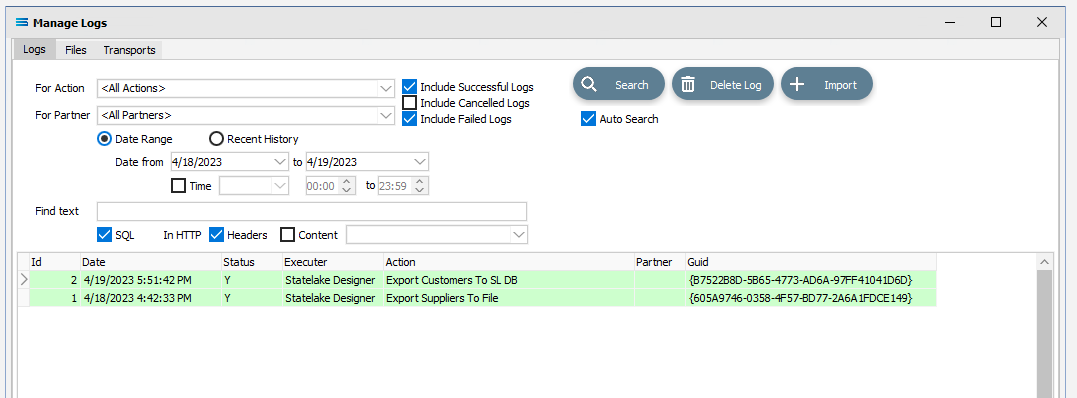Click the Delete Log trash button

722,85
